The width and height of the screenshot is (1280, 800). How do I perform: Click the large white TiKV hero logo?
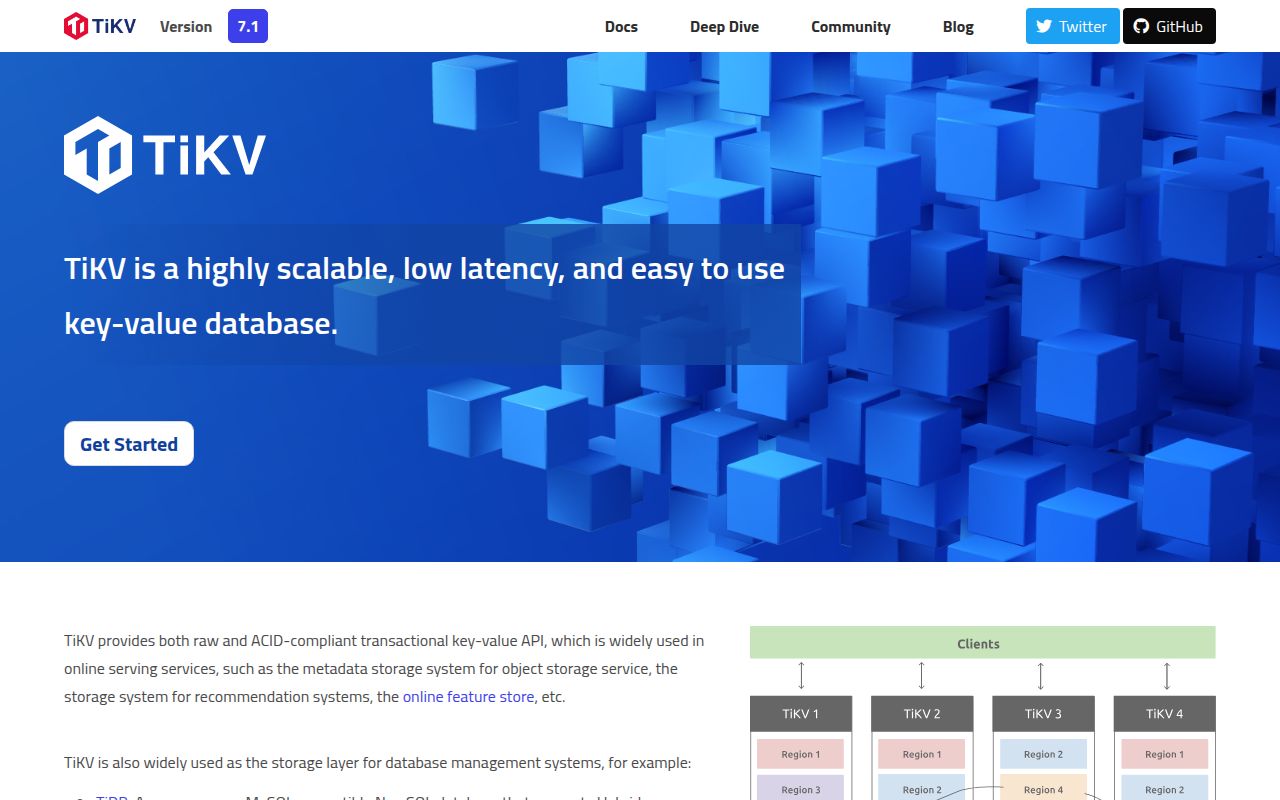[165, 155]
